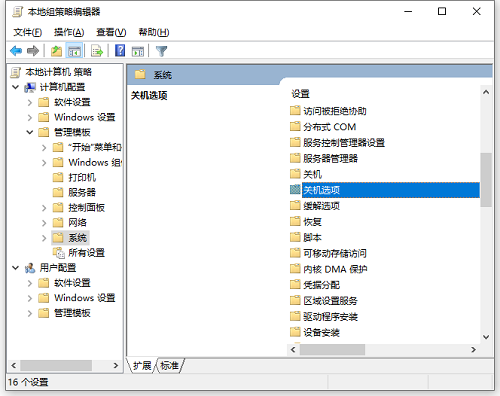Select 驱动程序安装 in list
Screen dimensions: 500x396
click(x=330, y=316)
